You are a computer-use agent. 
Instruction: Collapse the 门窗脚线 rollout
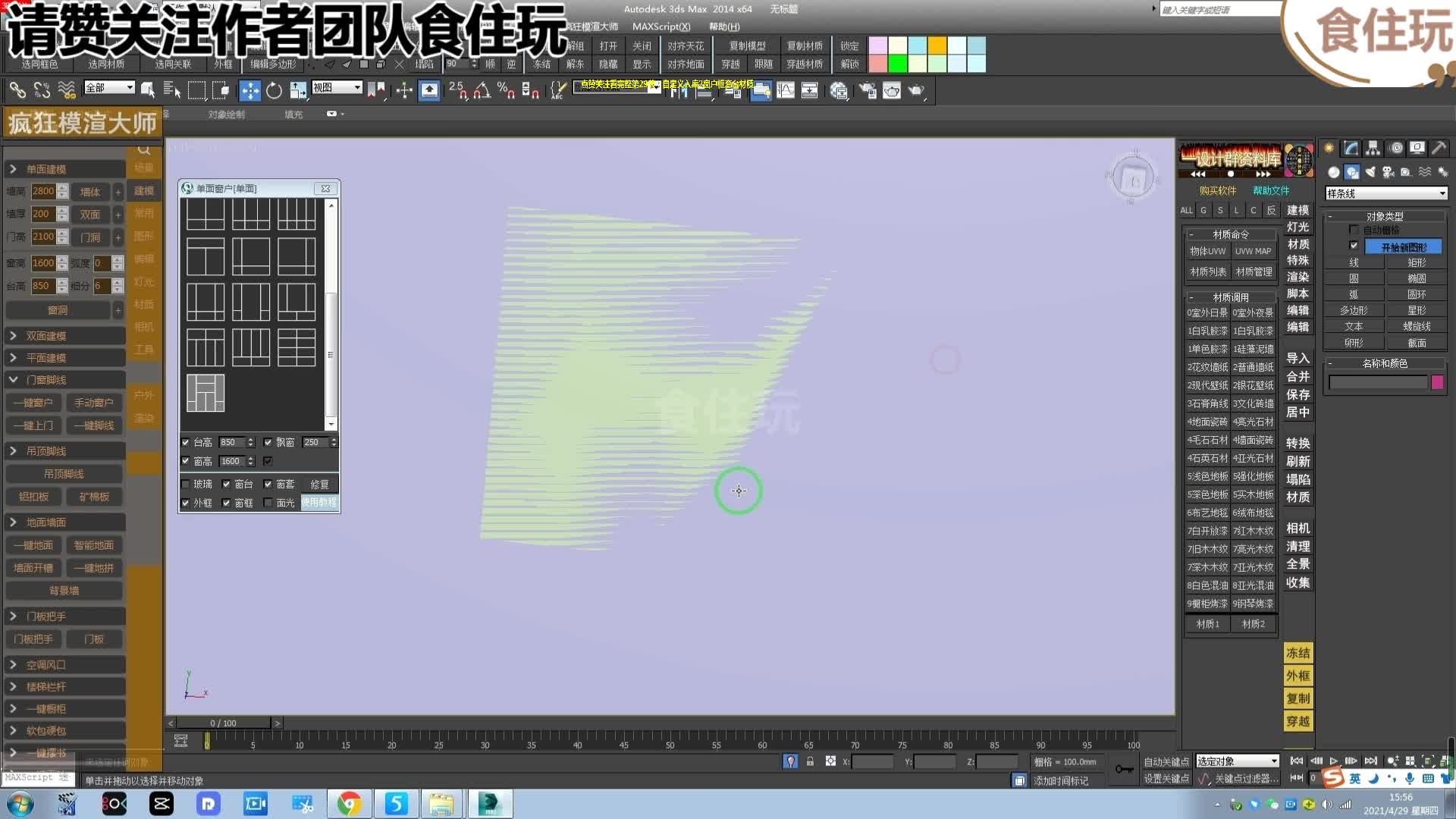point(64,380)
